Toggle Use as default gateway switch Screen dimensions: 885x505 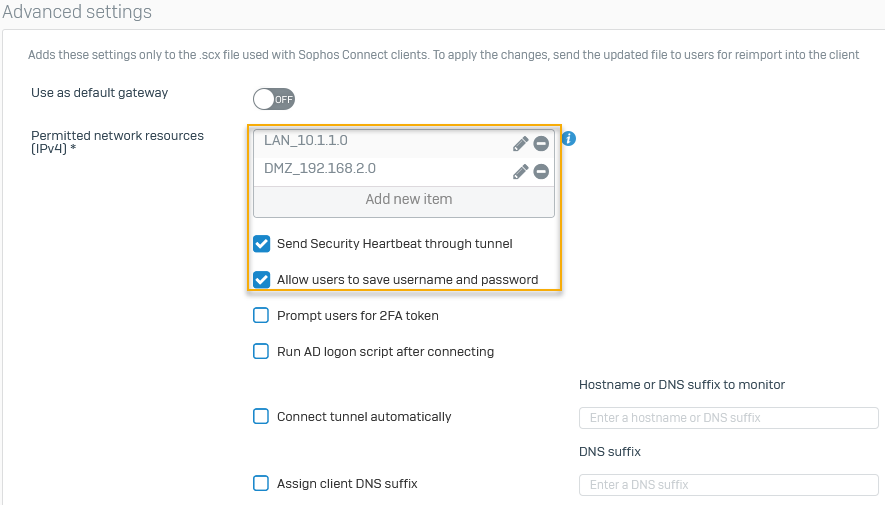274,99
